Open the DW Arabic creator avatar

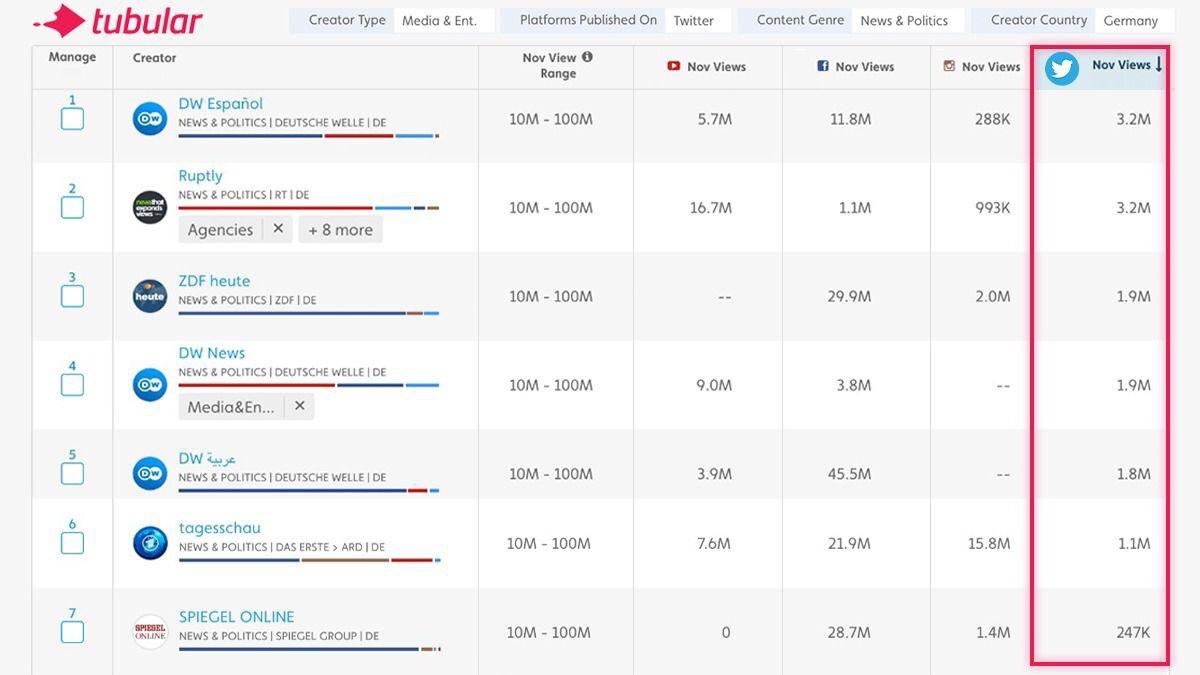[x=150, y=473]
